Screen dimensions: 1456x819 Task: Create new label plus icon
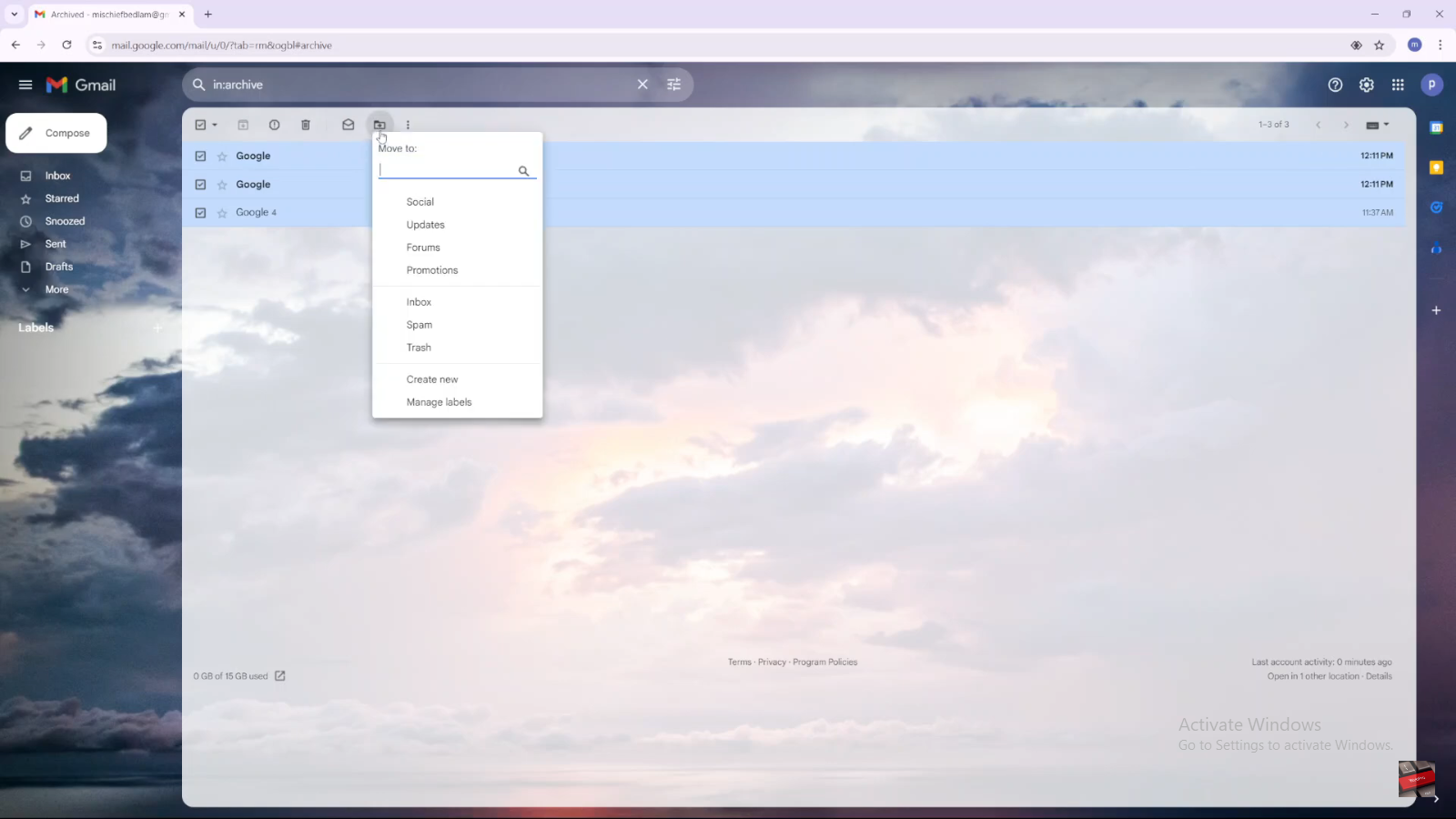(157, 328)
